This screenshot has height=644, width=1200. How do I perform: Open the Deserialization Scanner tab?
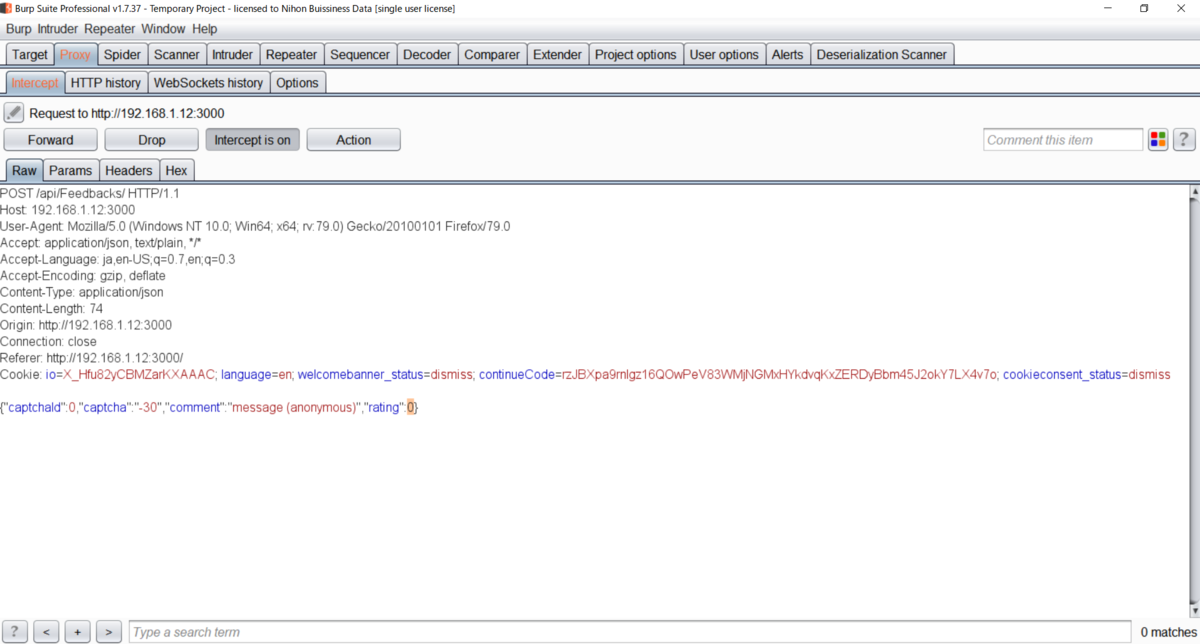[x=882, y=55]
